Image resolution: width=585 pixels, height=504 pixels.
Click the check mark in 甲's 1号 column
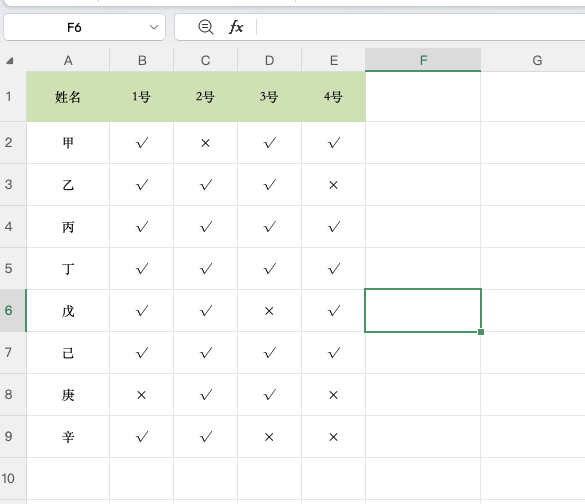tap(142, 143)
